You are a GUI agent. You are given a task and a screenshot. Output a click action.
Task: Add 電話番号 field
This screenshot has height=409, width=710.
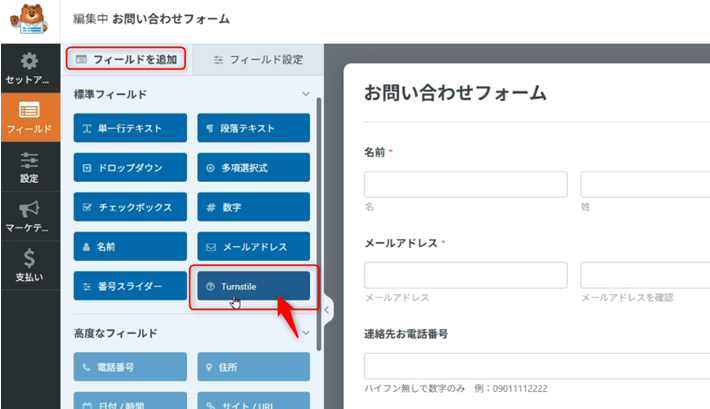pyautogui.click(x=130, y=367)
